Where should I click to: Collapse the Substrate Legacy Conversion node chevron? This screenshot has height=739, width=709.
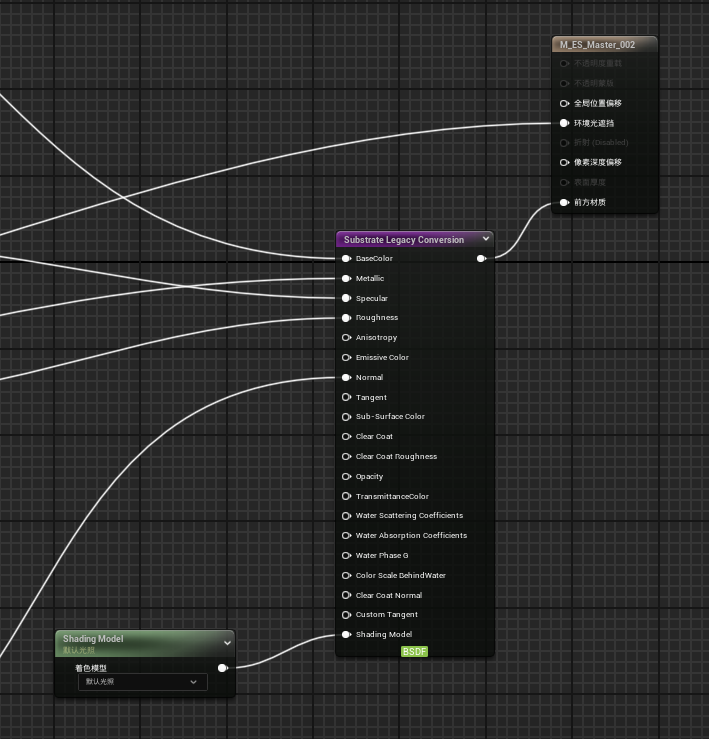click(x=486, y=239)
